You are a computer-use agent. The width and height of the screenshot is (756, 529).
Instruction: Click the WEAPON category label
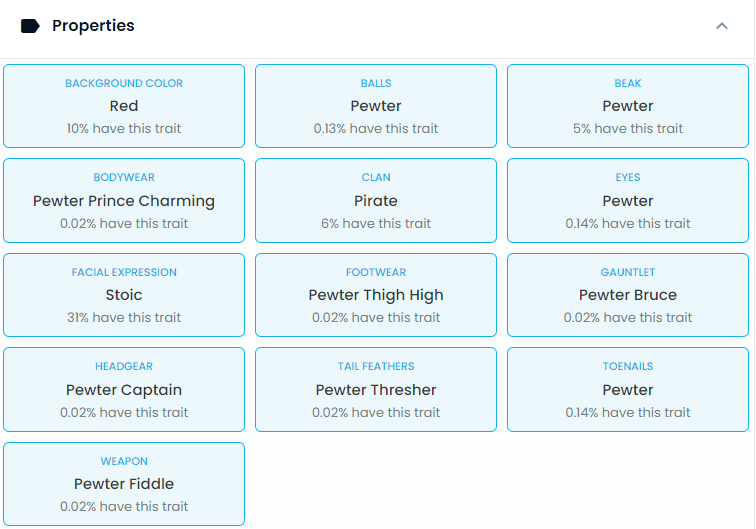click(124, 461)
